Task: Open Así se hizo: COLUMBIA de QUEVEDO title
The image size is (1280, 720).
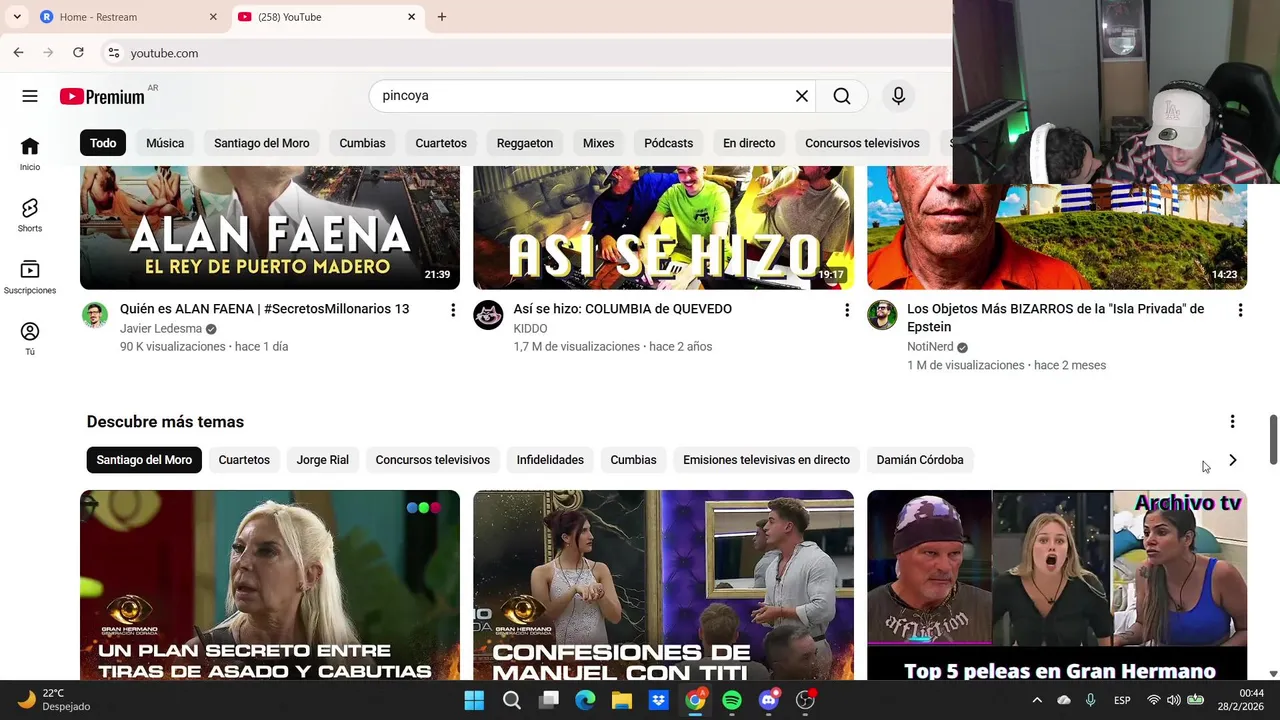Action: pos(622,309)
